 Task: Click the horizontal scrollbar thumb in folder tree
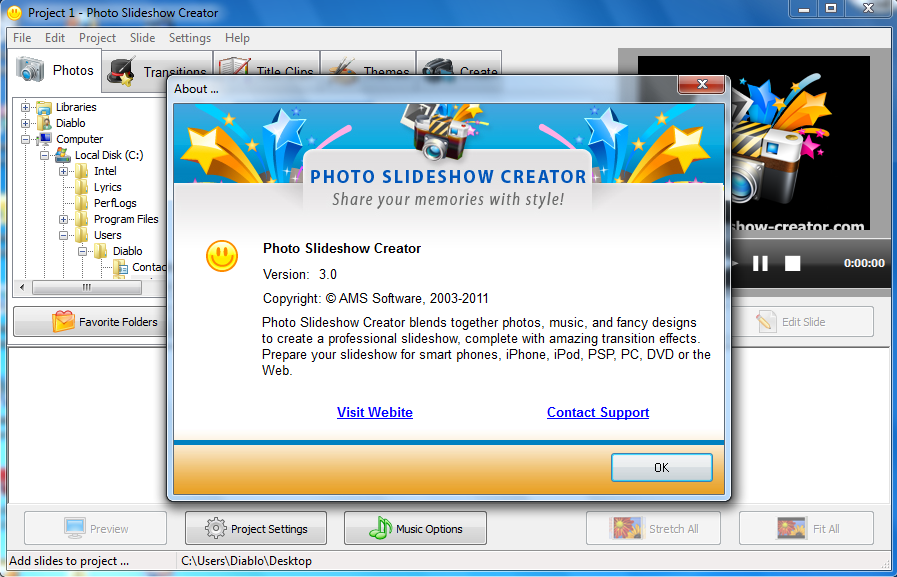click(87, 287)
